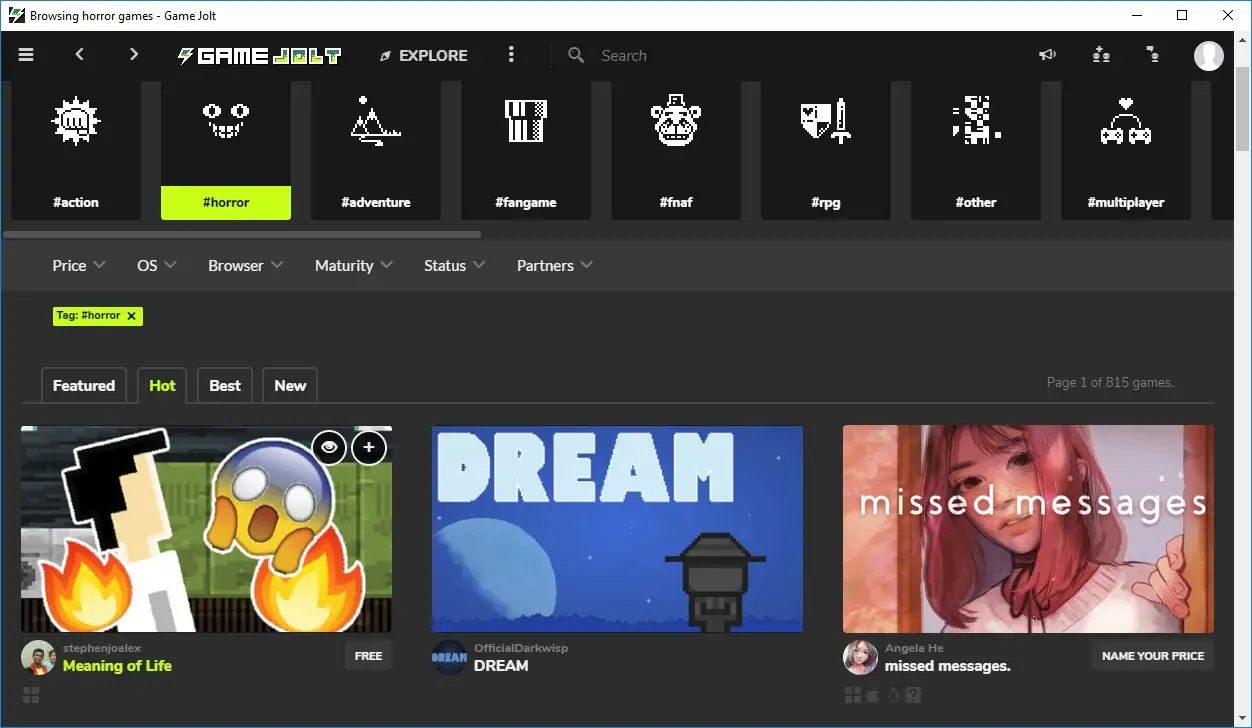Expand the Price filter dropdown

79,265
